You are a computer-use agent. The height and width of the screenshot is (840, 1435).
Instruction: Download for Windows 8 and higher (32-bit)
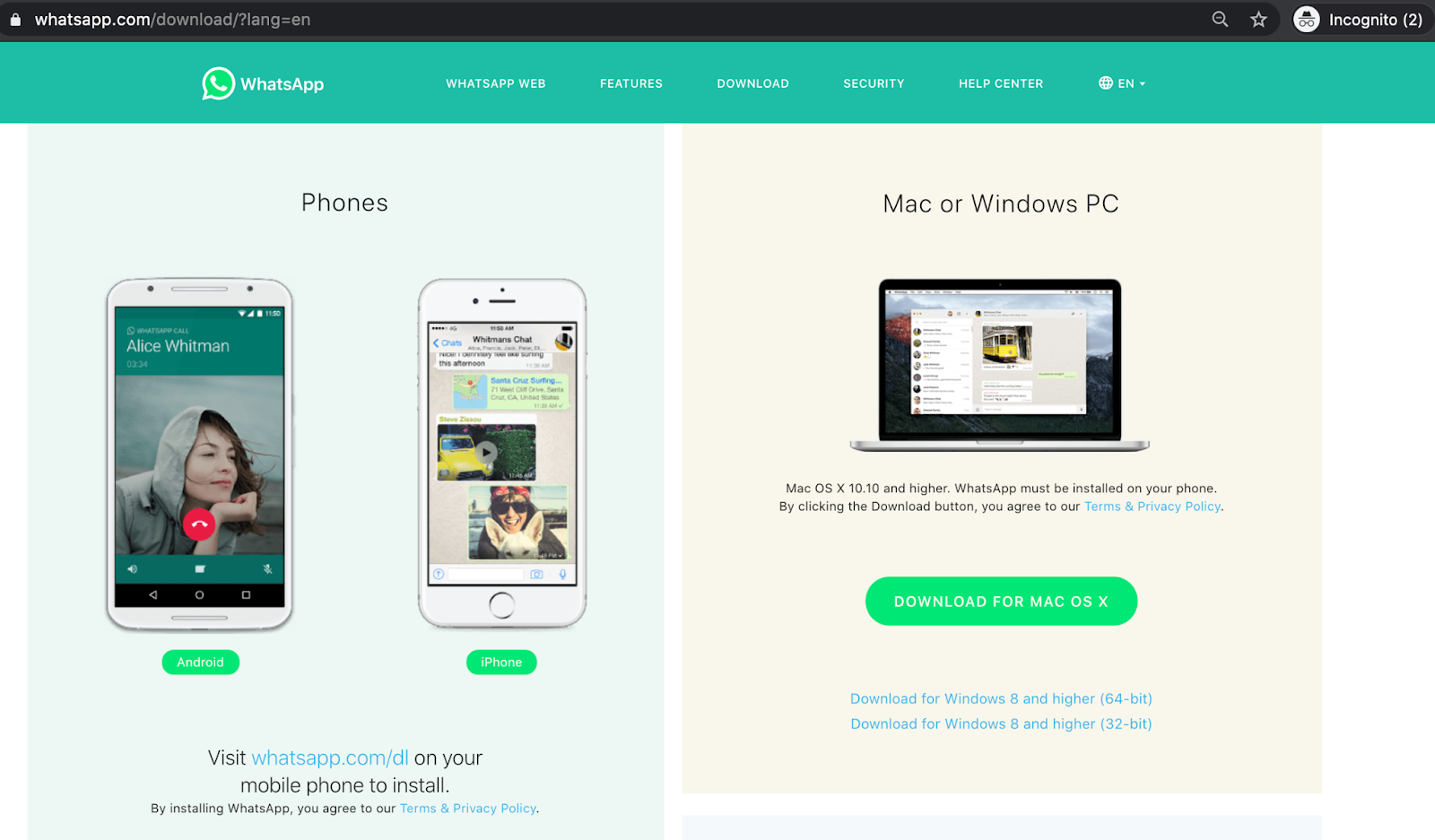click(1001, 723)
